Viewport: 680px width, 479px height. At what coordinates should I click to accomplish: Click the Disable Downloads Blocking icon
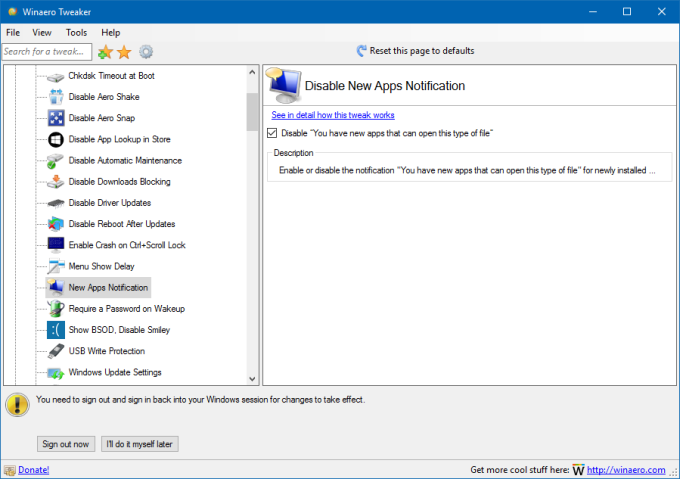click(56, 182)
